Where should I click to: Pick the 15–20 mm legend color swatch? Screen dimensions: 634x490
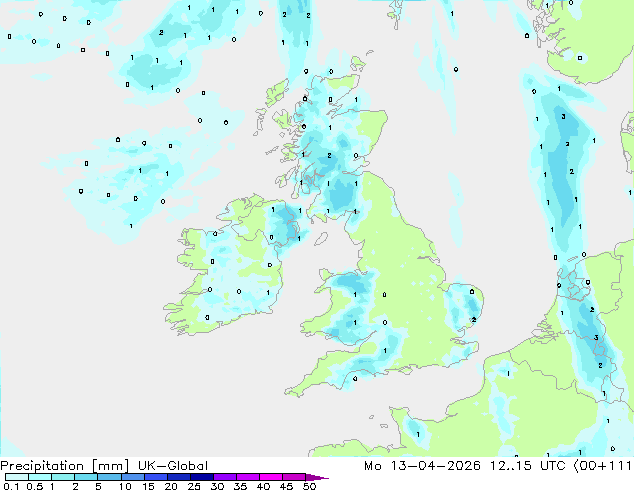point(155,477)
